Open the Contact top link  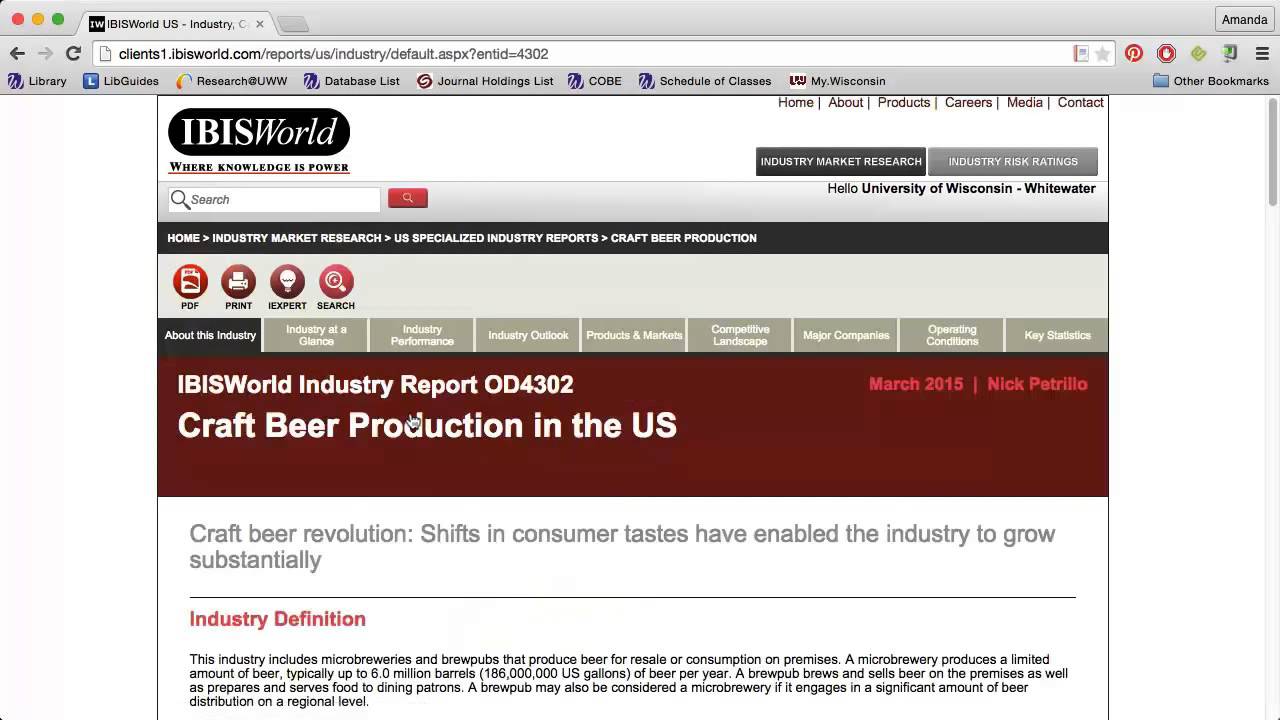click(x=1080, y=102)
